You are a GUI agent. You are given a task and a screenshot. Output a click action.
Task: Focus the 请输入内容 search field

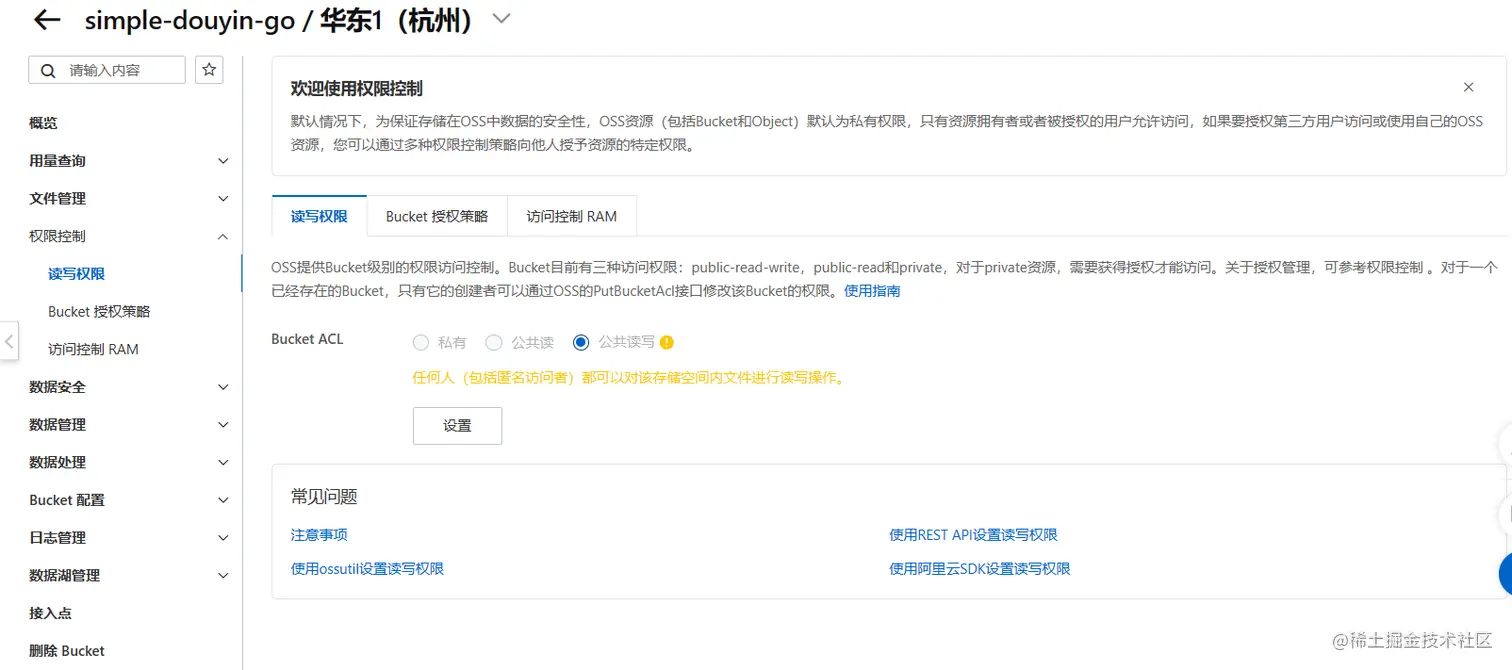(x=107, y=70)
